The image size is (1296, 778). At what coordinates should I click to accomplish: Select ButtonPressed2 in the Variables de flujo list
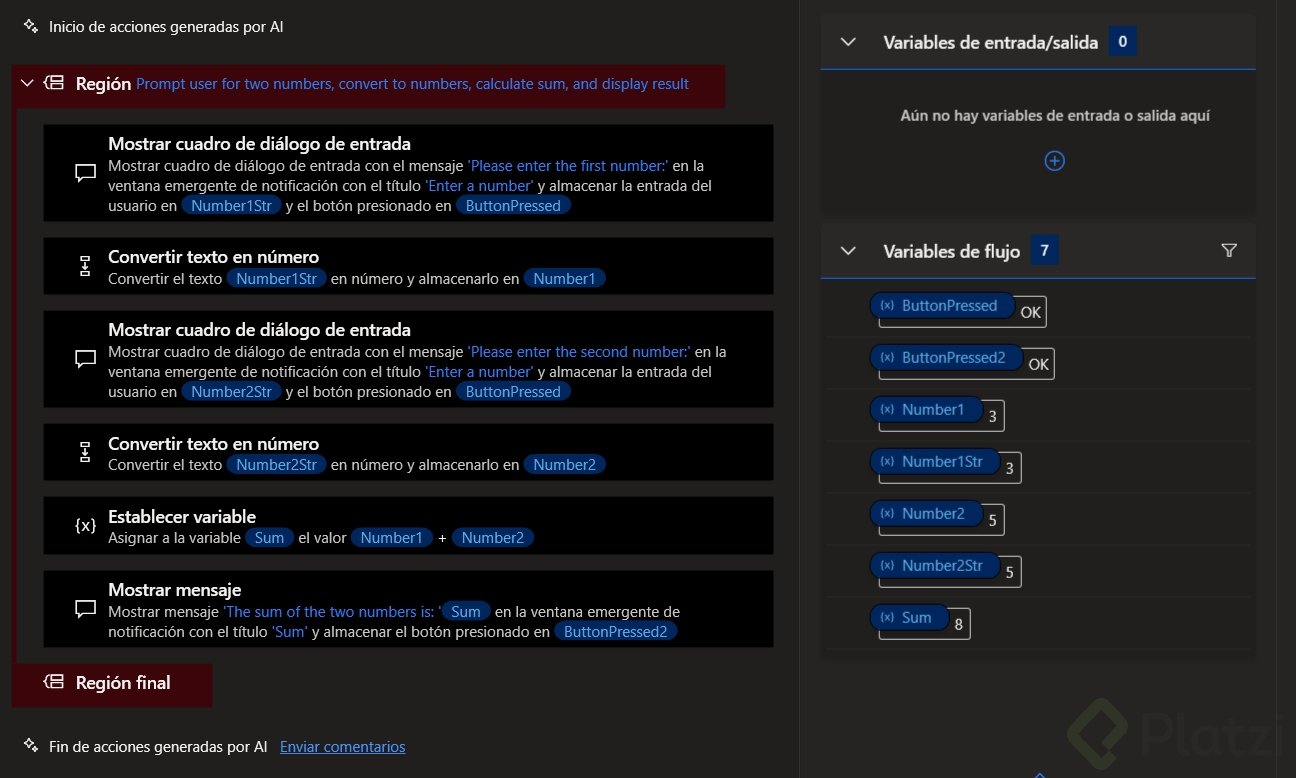pos(946,358)
